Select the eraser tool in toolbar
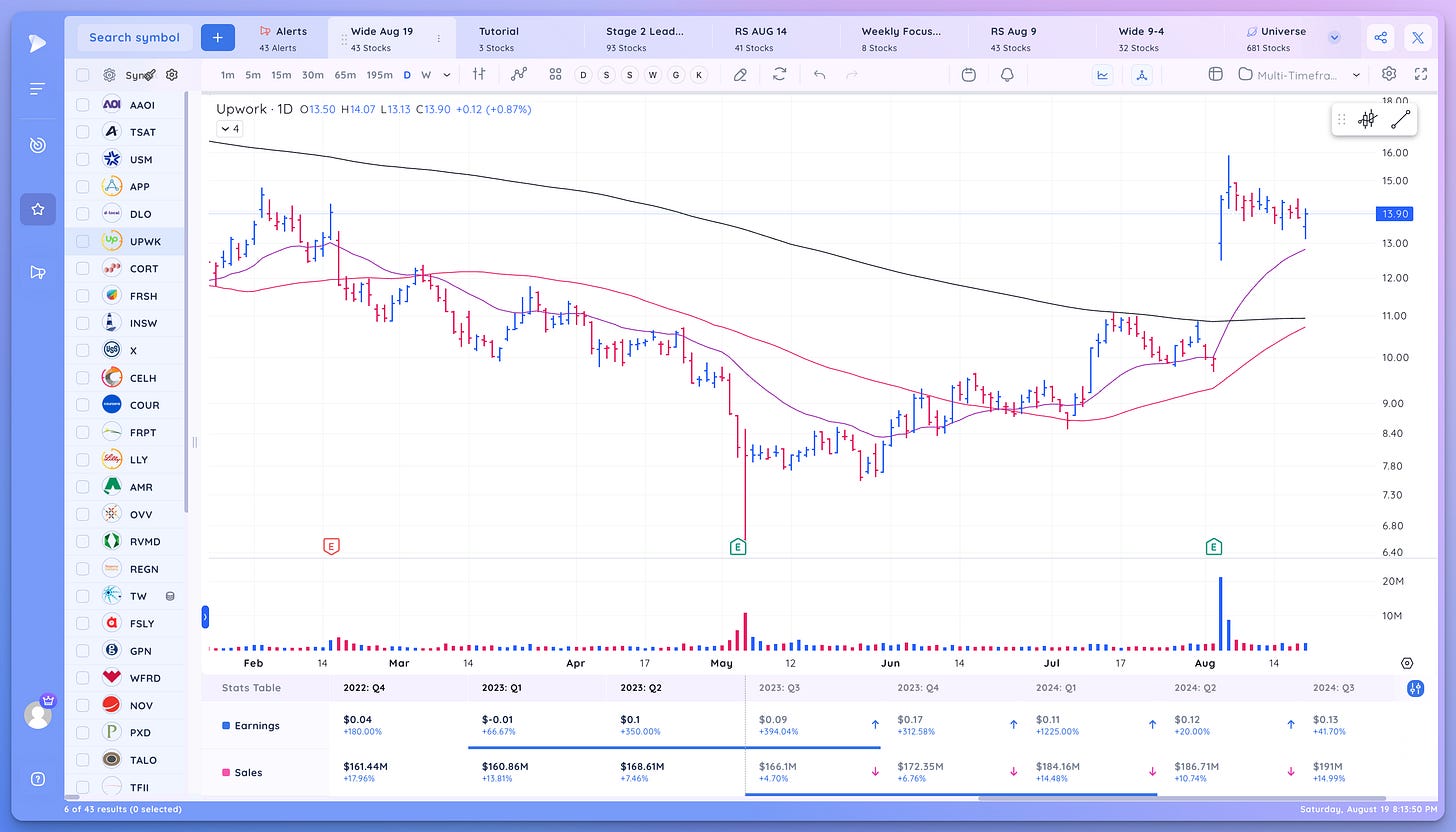This screenshot has width=1456, height=832. 740,74
